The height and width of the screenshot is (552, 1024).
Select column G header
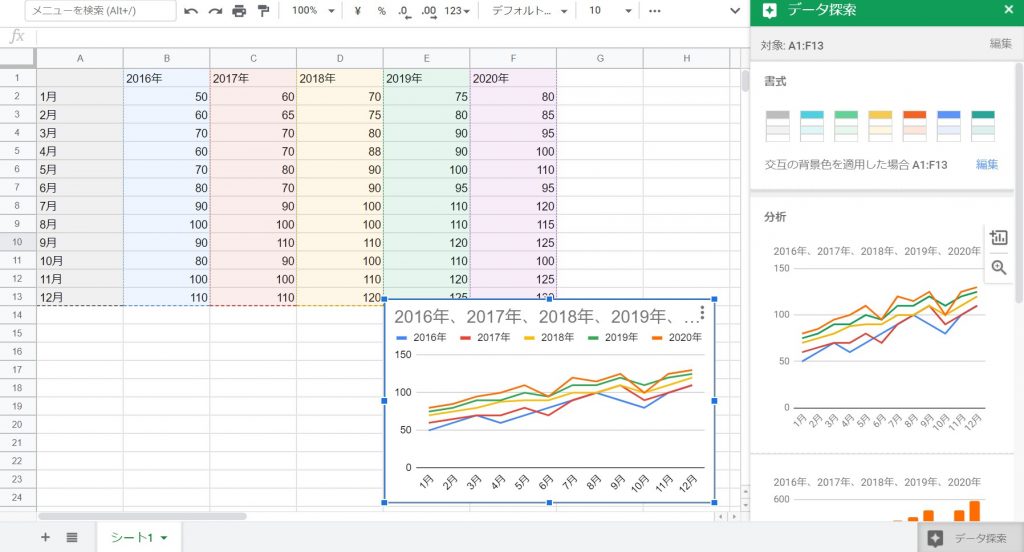pos(600,58)
